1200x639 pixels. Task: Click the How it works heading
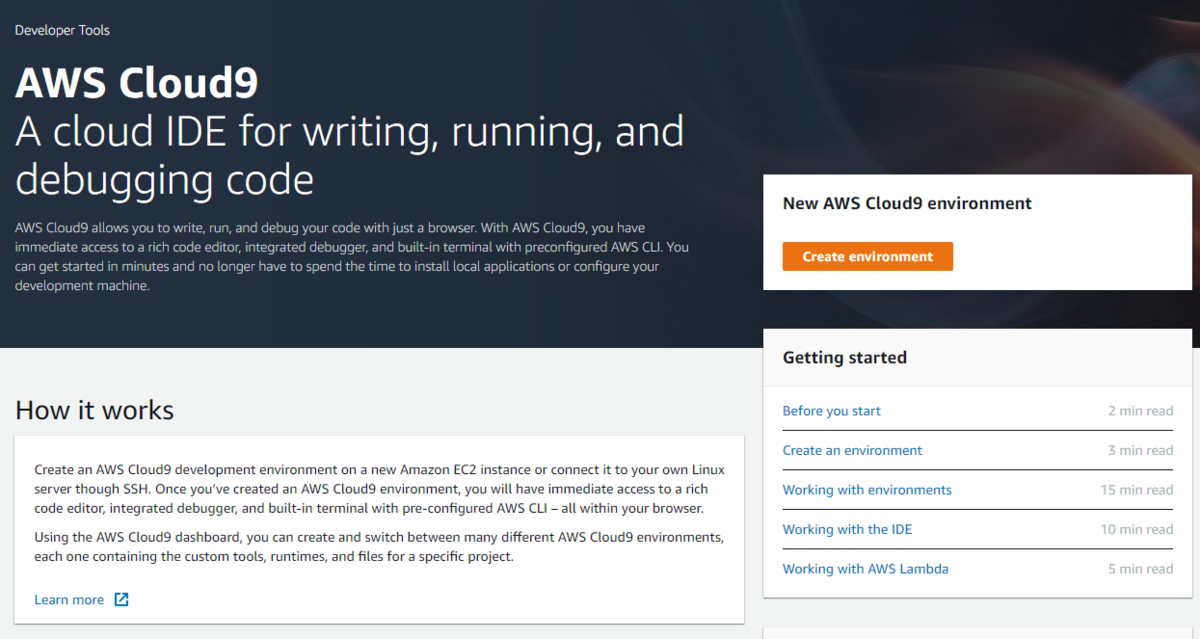tap(95, 410)
